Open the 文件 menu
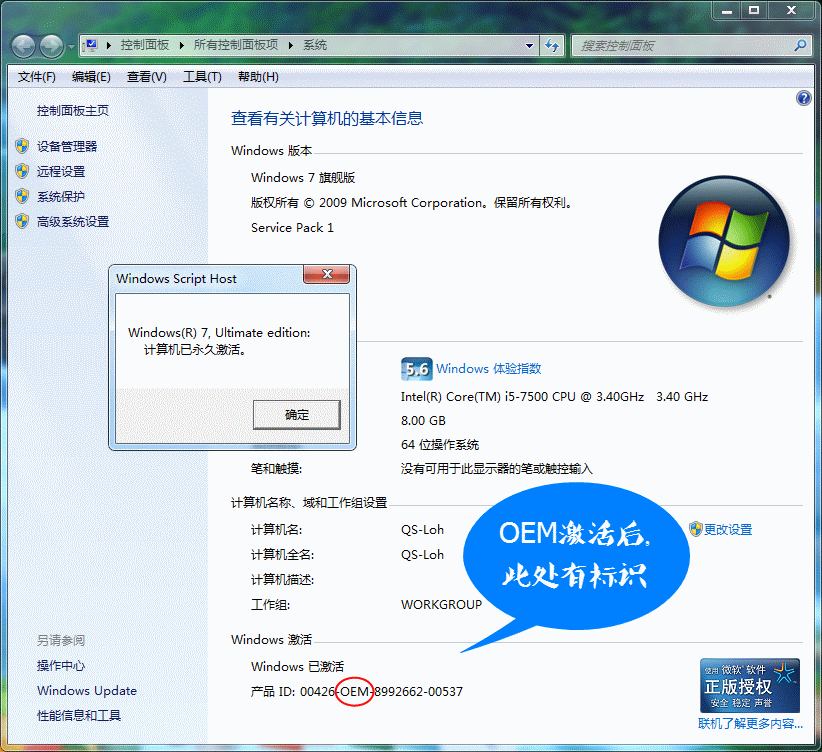The width and height of the screenshot is (822, 752). point(37,75)
